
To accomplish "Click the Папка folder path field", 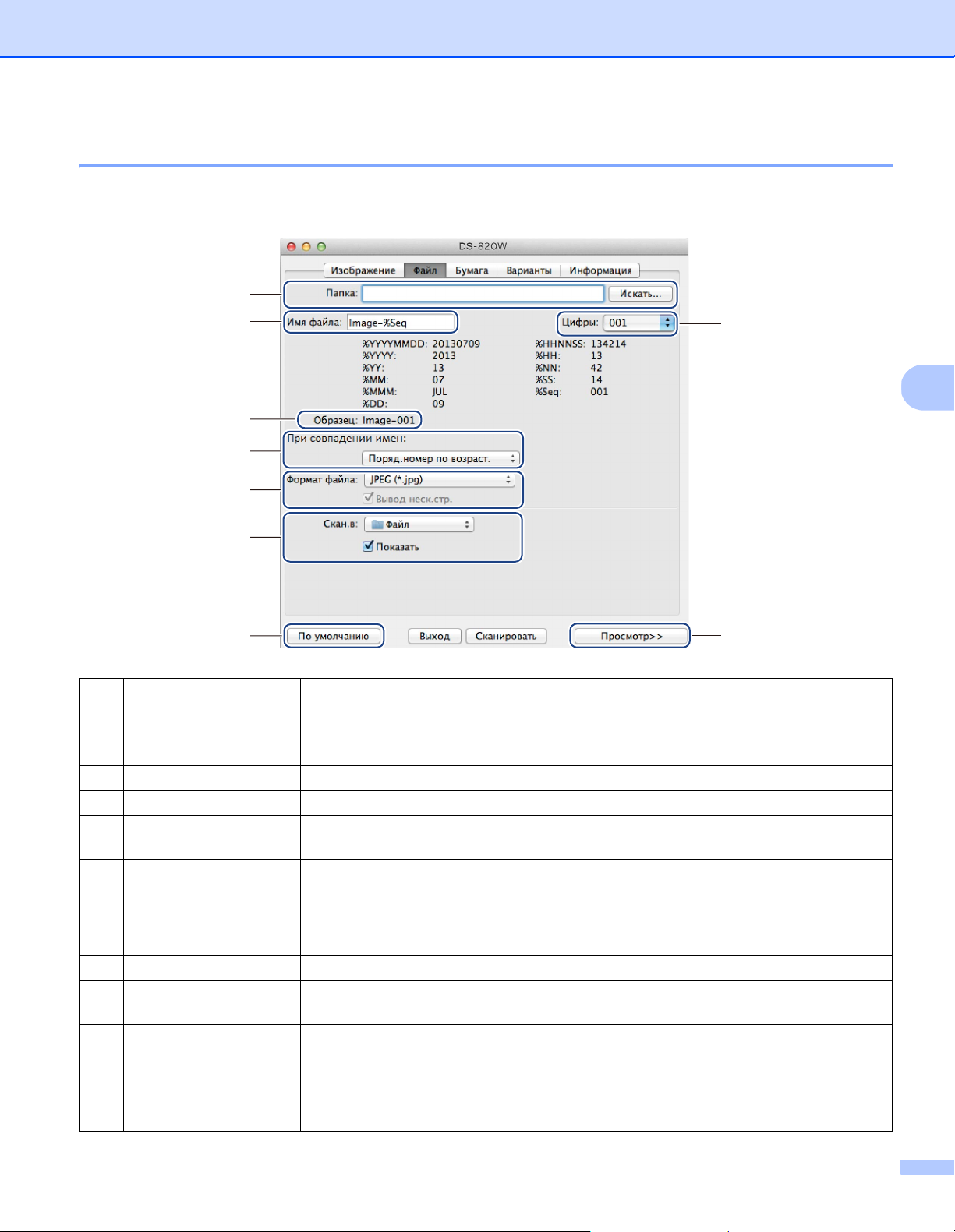I will (x=483, y=294).
